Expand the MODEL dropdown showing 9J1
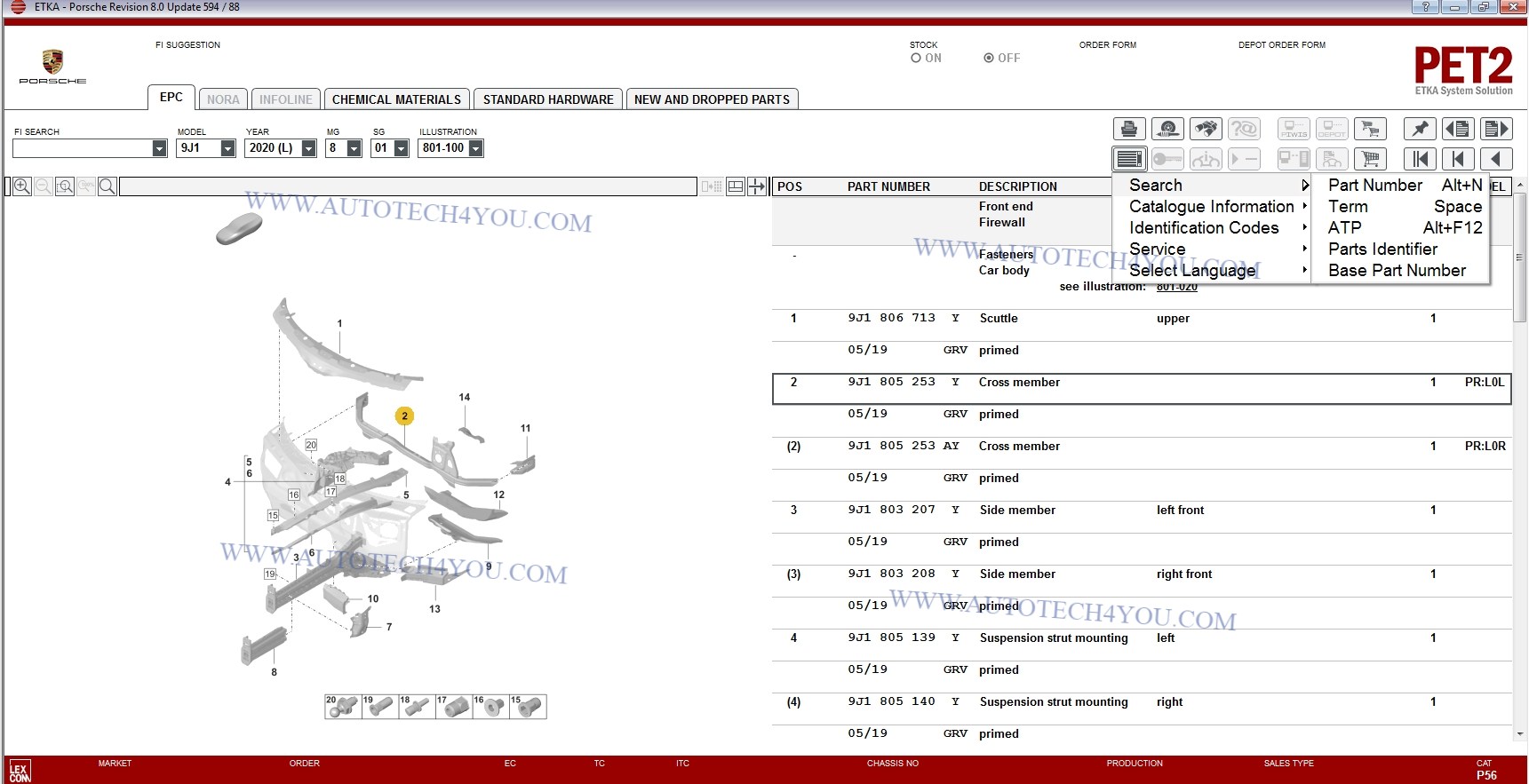This screenshot has height=784, width=1529. point(227,148)
